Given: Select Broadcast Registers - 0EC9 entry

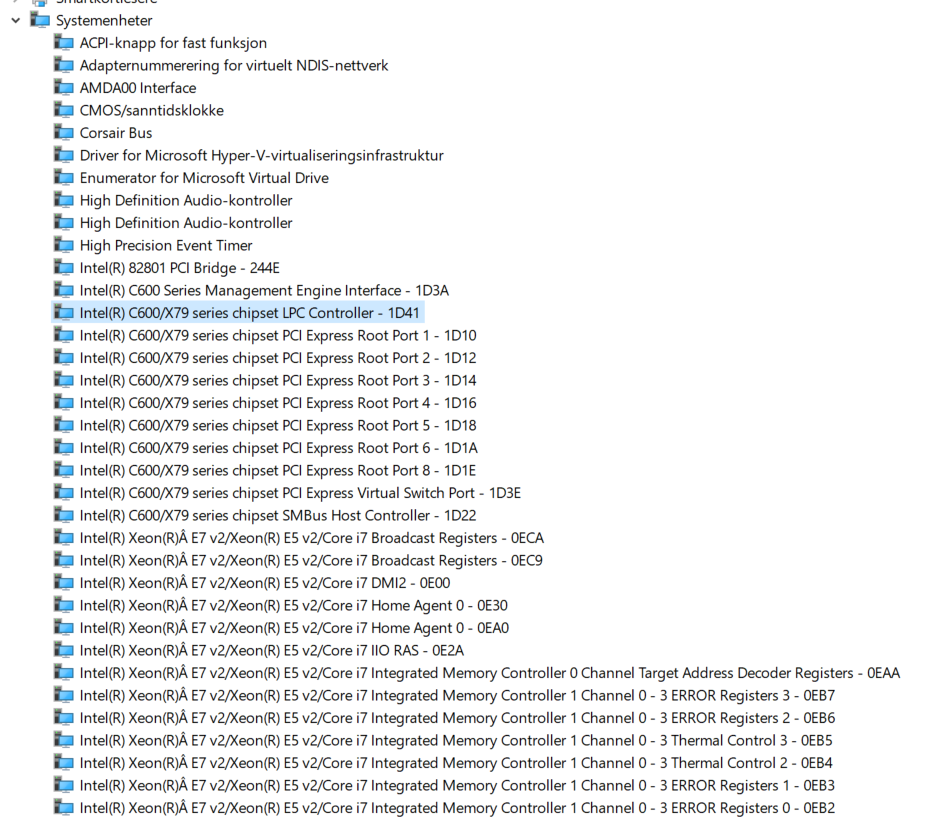Looking at the screenshot, I should pyautogui.click(x=311, y=560).
